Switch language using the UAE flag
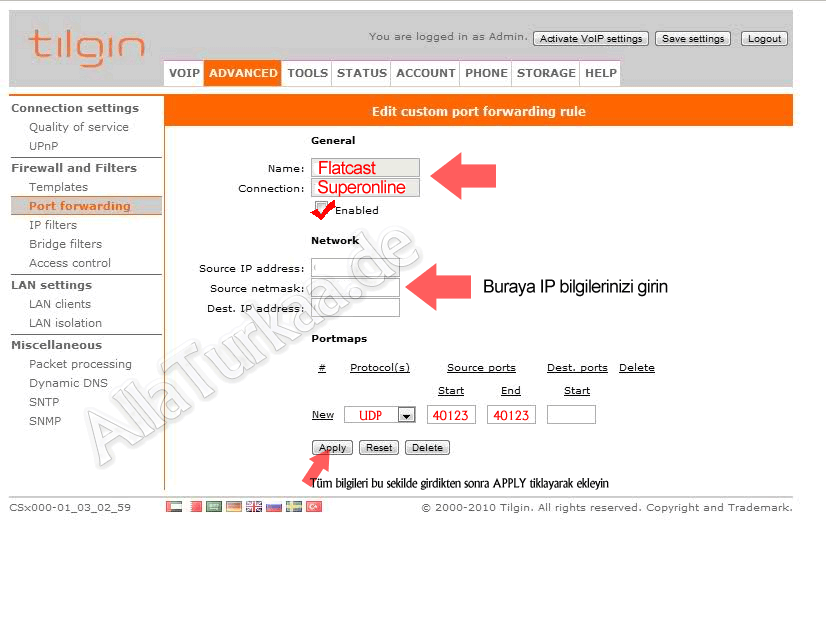The image size is (826, 617). [x=174, y=507]
